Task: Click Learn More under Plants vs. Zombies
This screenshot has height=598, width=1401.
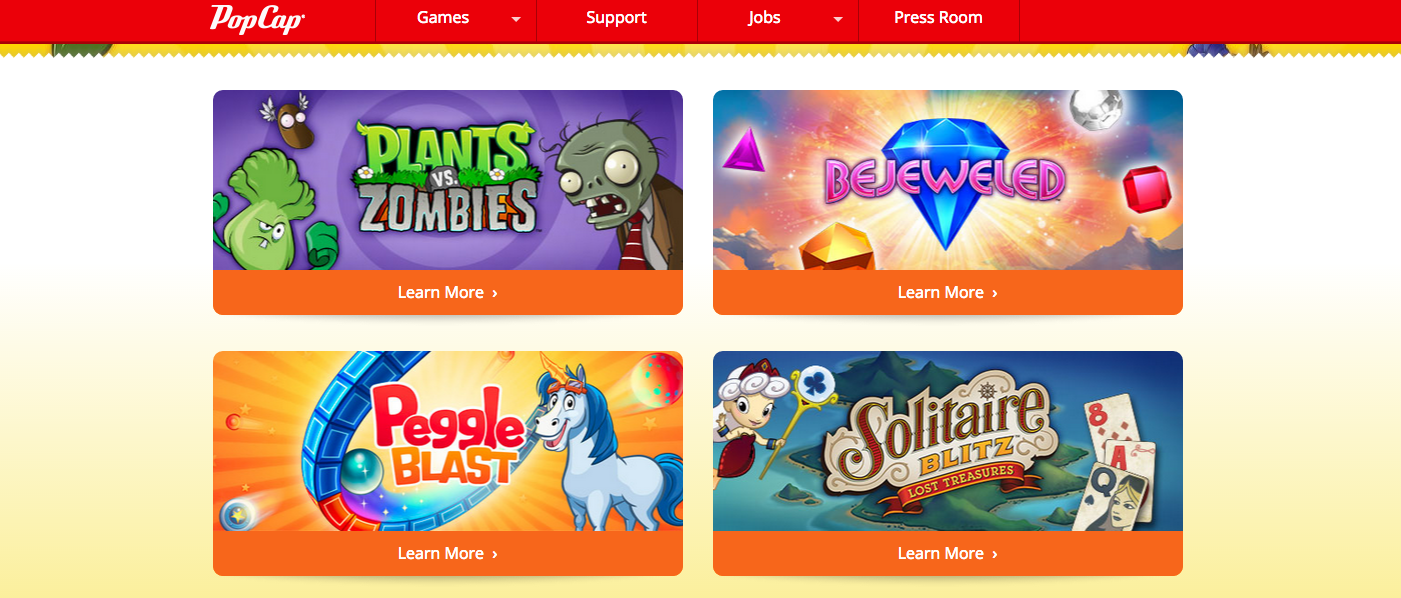Action: (448, 292)
